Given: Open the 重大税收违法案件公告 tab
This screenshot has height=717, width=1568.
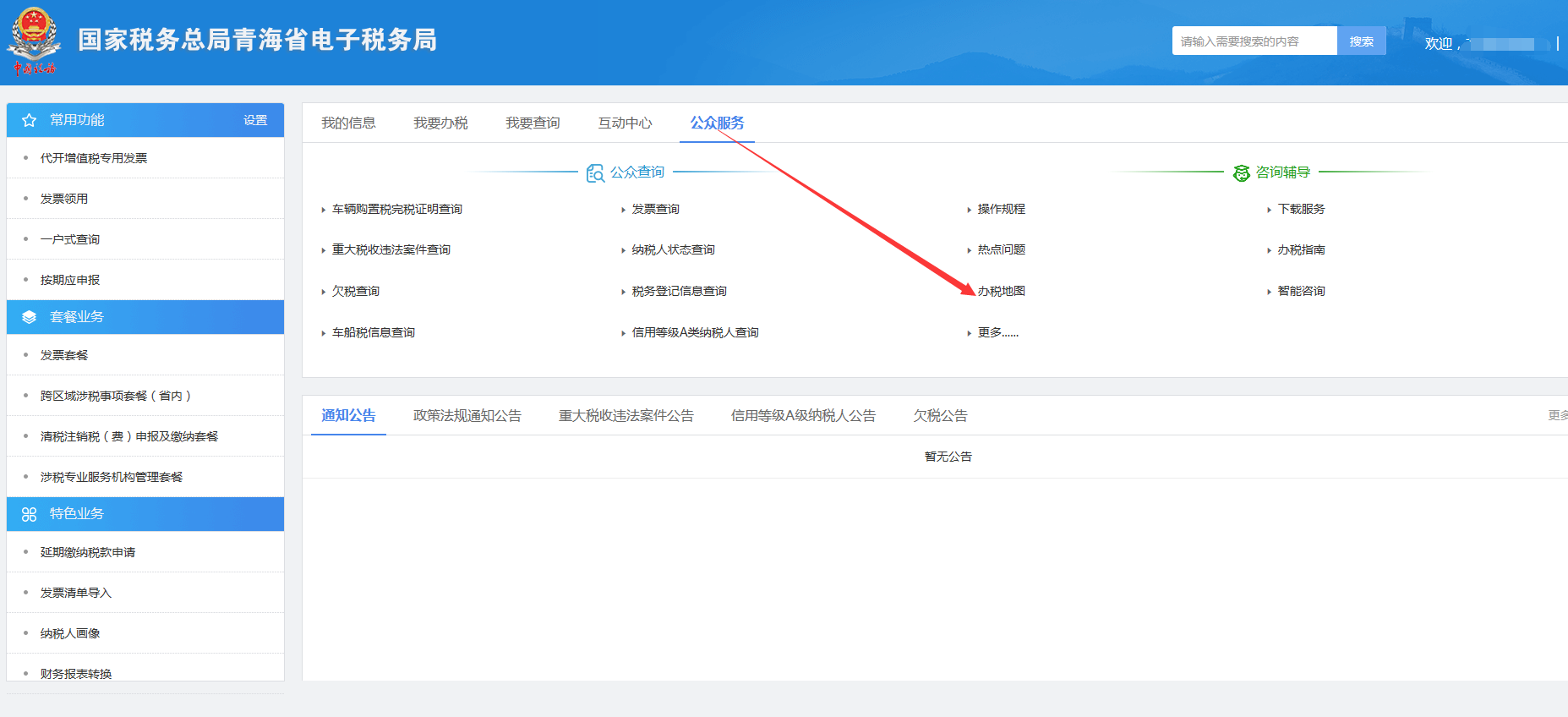Looking at the screenshot, I should point(626,415).
